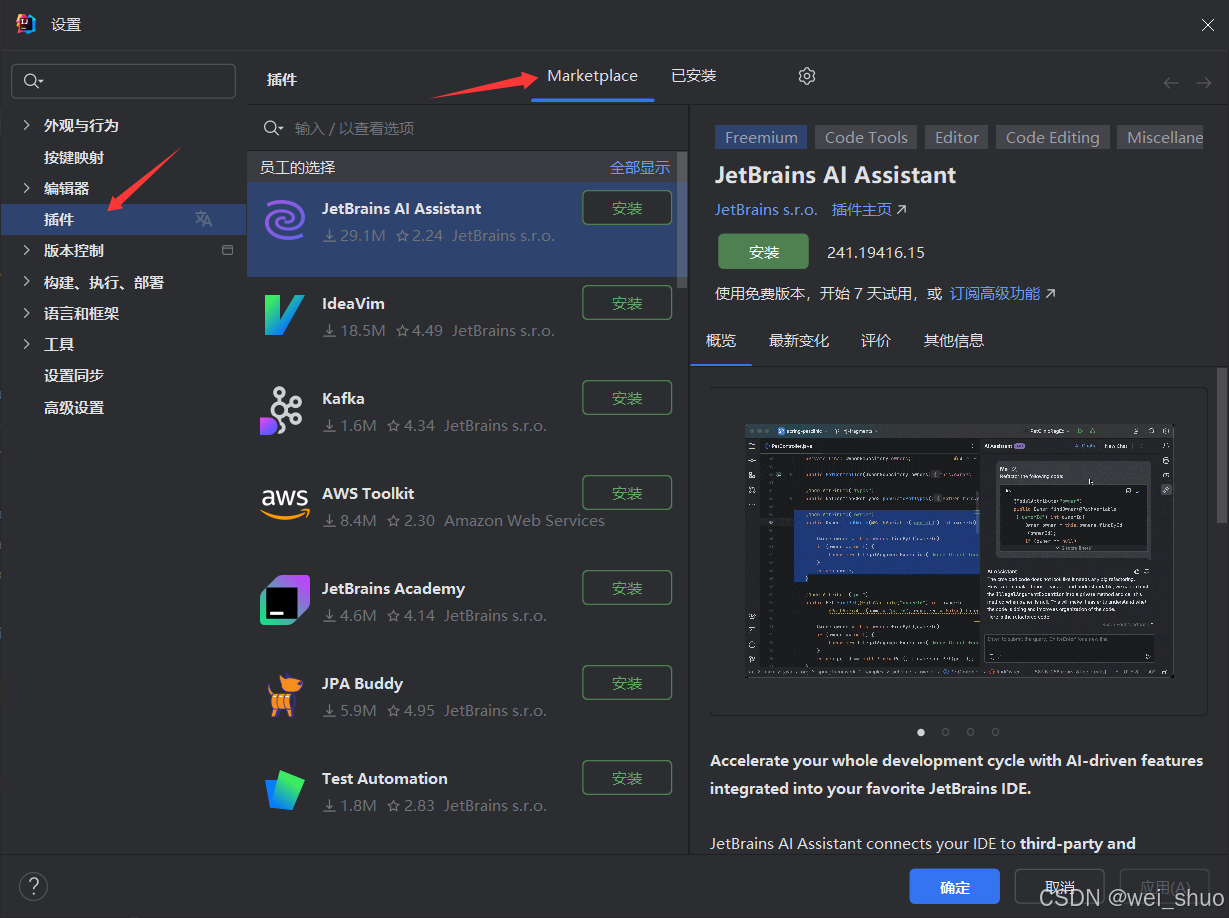Viewport: 1229px width, 918px height.
Task: Open the 按键映射 settings page
Action: (x=74, y=157)
